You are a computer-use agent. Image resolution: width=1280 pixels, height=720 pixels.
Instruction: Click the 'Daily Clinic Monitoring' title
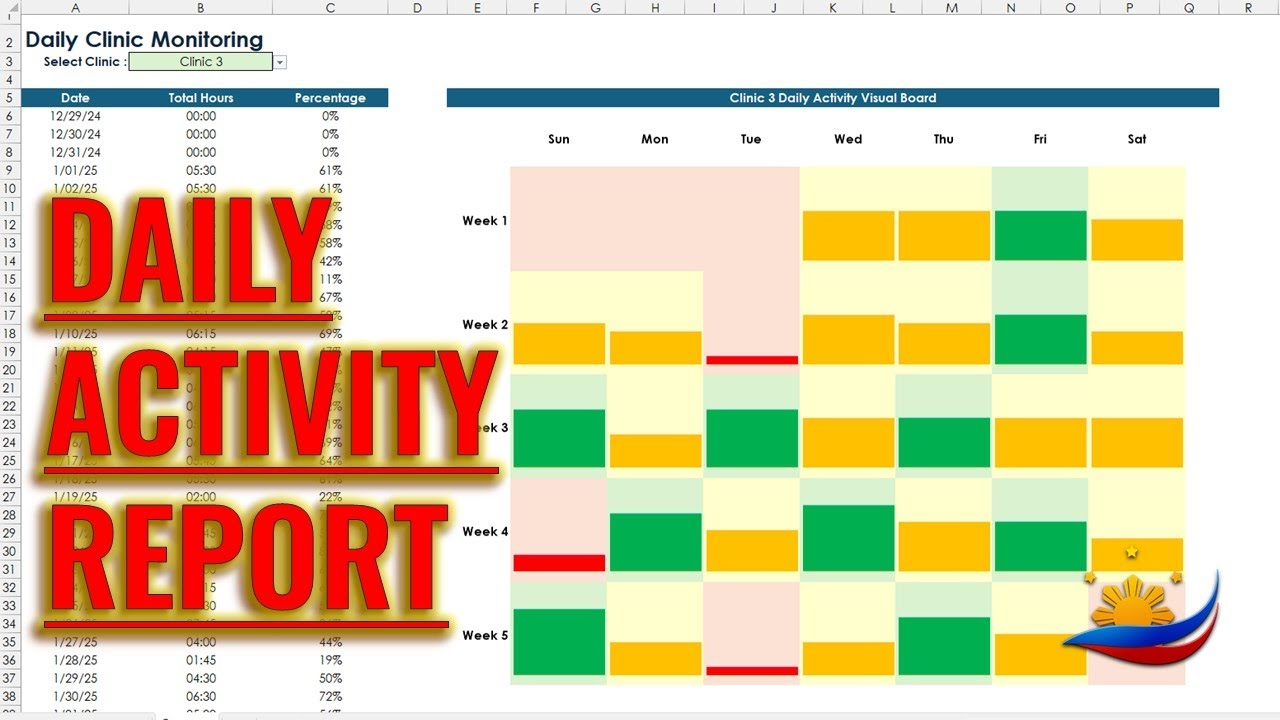pos(144,40)
